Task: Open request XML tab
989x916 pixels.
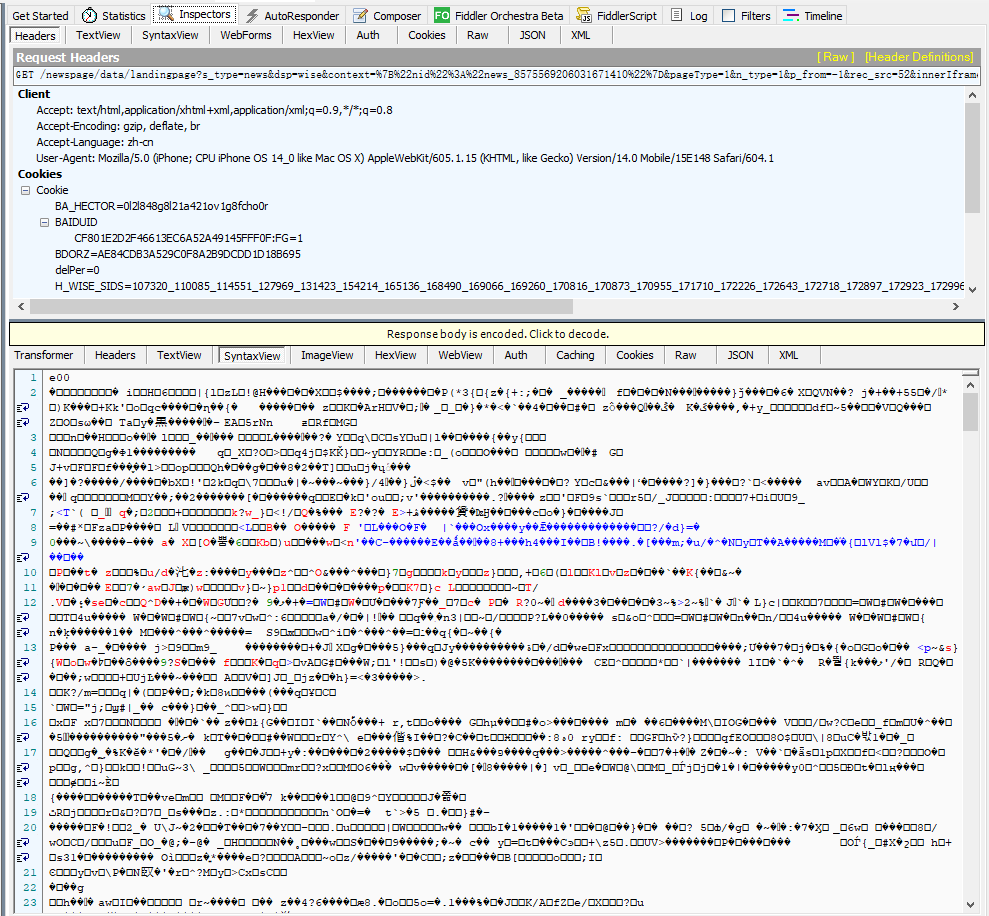Action: click(580, 35)
